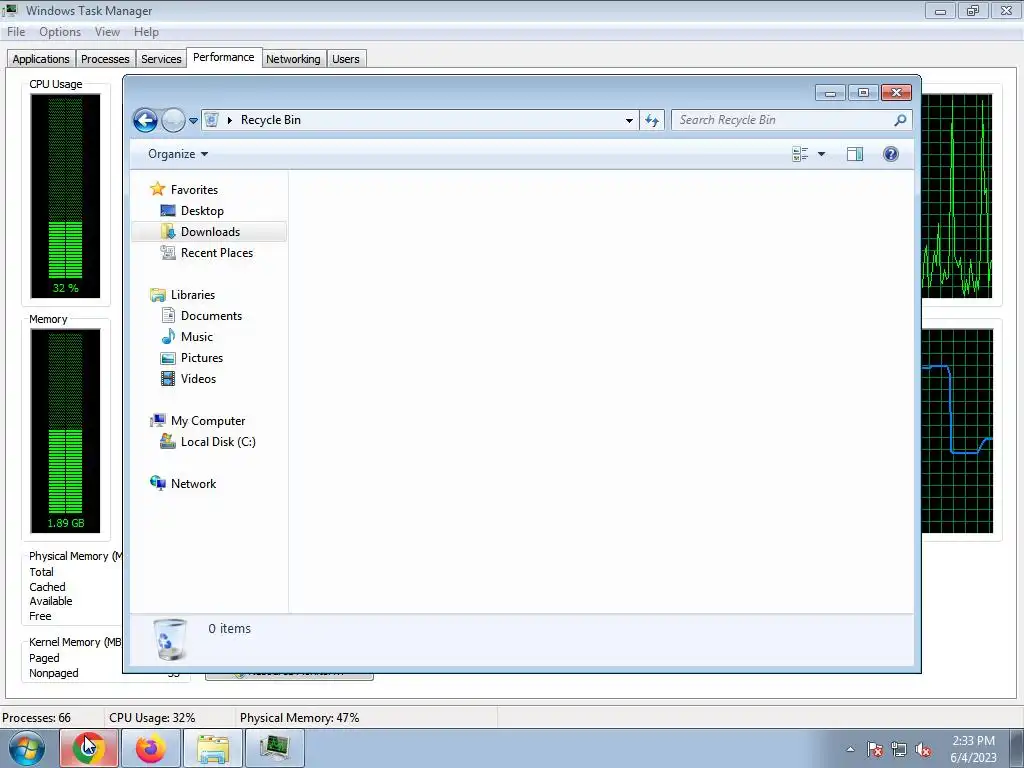Open the Documents library
This screenshot has width=1024, height=768.
click(x=211, y=316)
